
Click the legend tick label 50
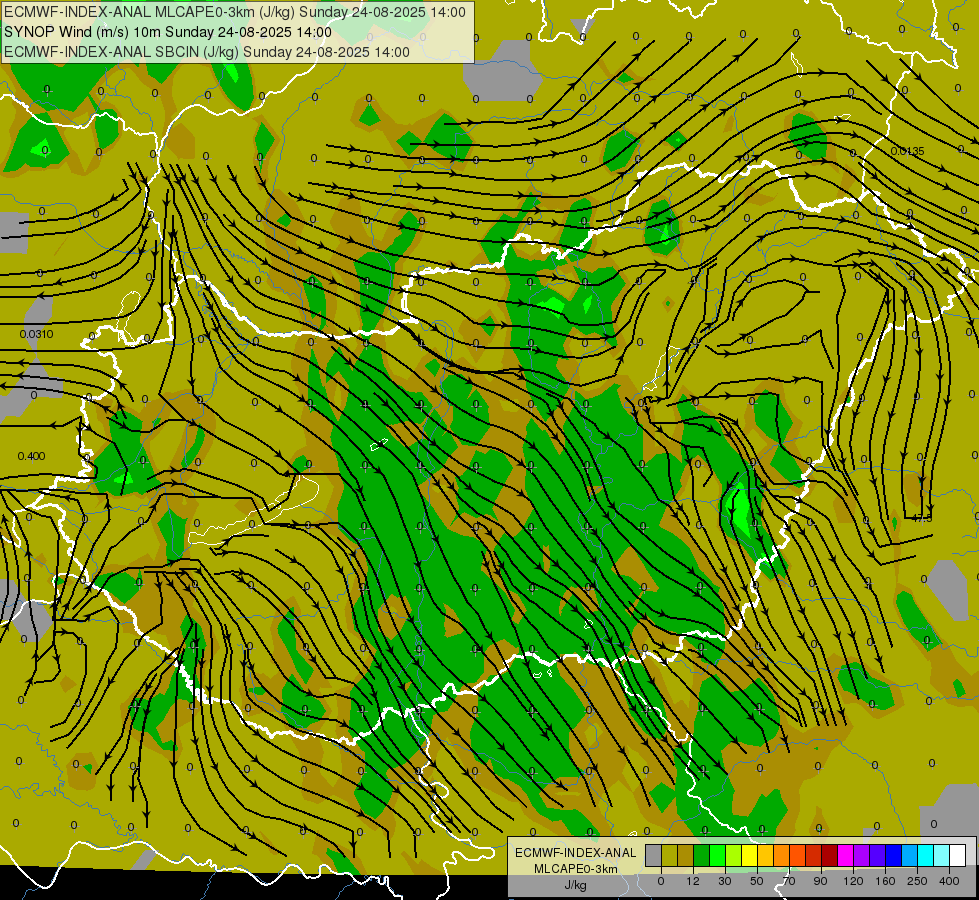pos(757,881)
